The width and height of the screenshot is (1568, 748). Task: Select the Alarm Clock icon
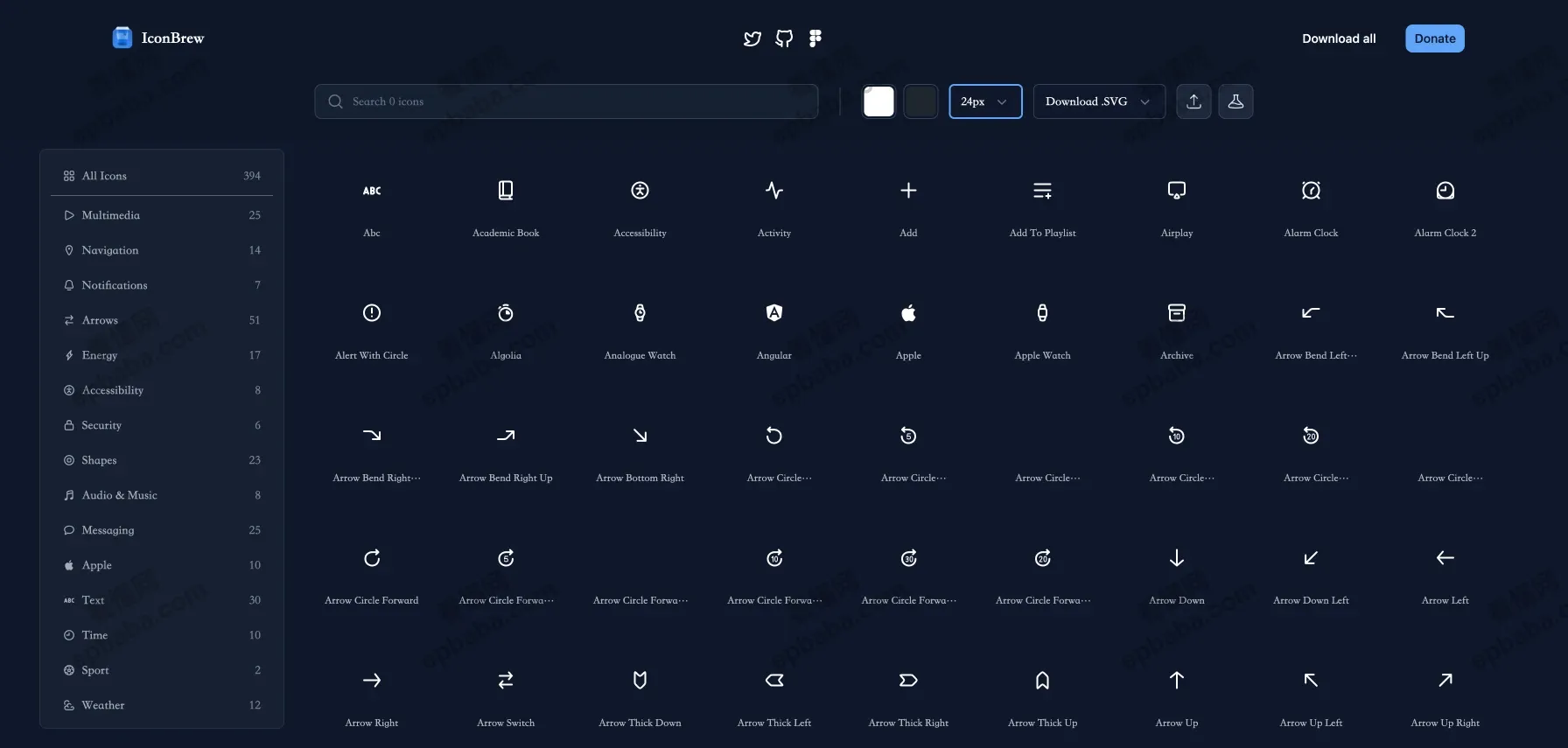(x=1311, y=191)
